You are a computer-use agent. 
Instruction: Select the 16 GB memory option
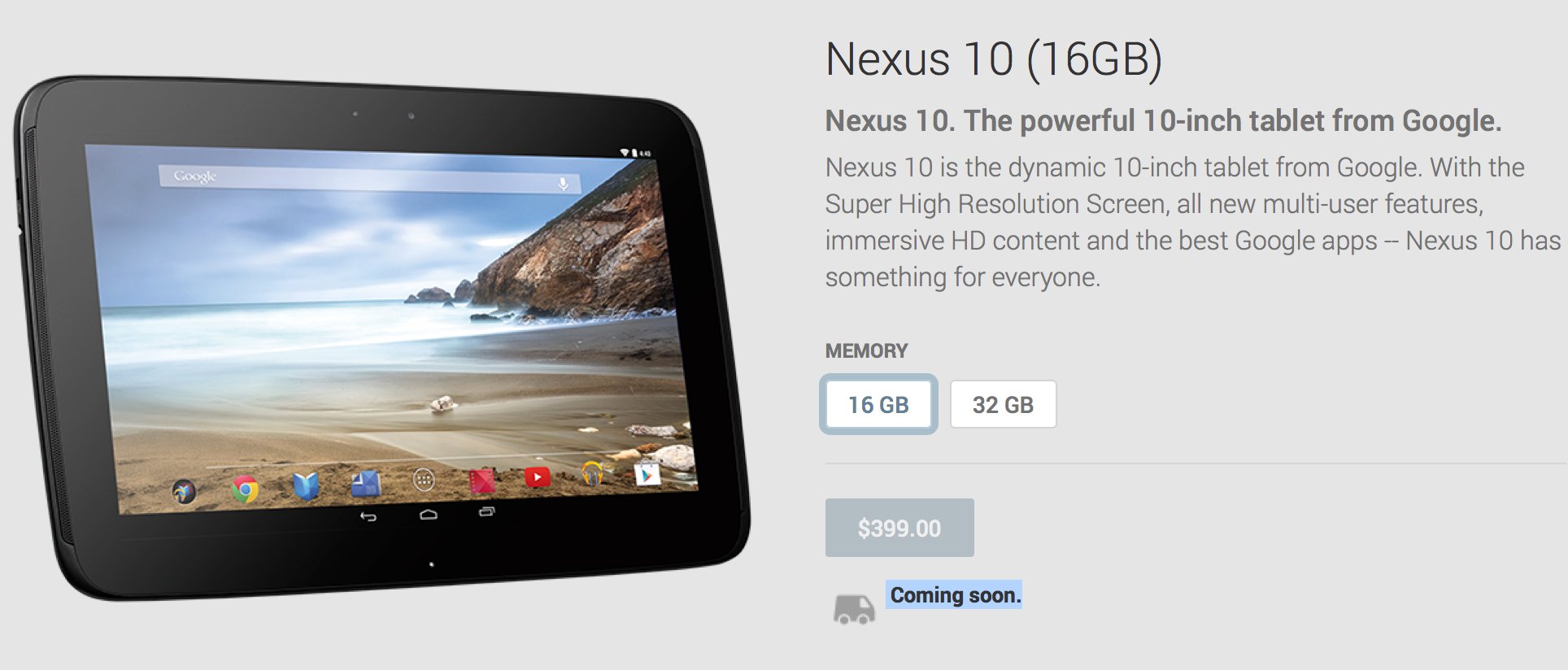878,404
